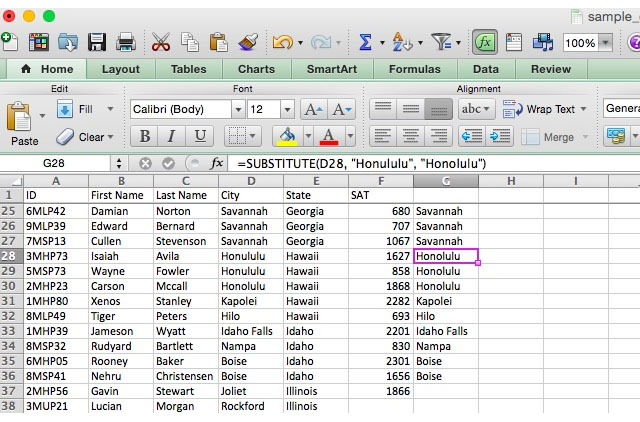Cancel formula entry with X button
640x422 pixels.
[145, 164]
